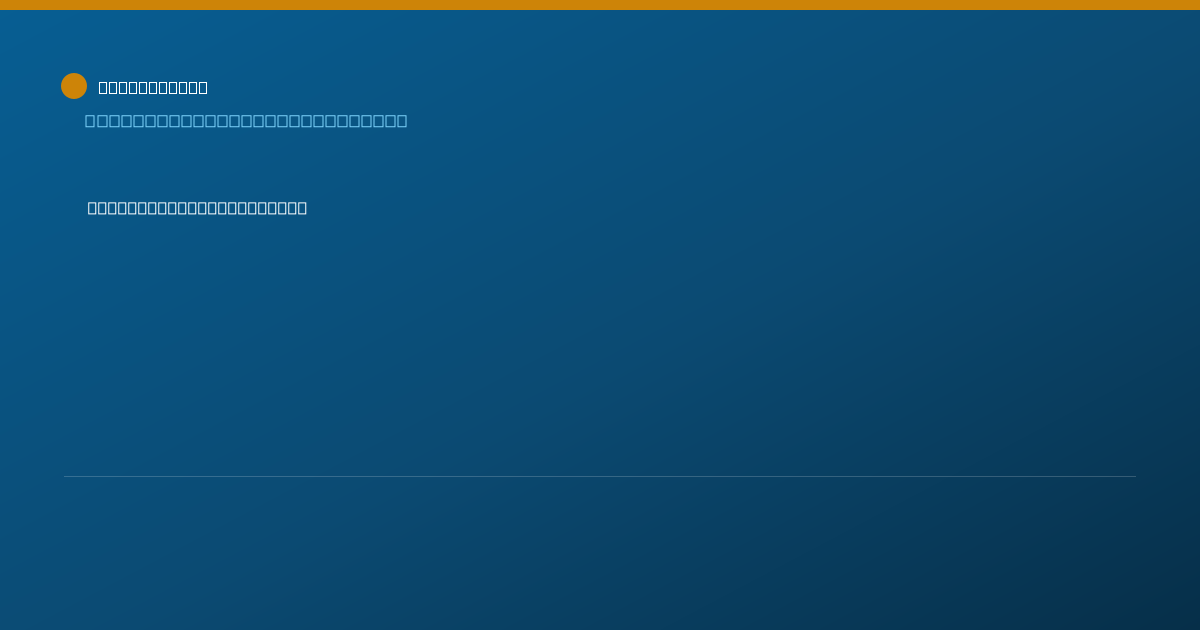This screenshot has width=1200, height=630.
Task: Click the center of the orange top bar
Action: pyautogui.click(x=600, y=5)
